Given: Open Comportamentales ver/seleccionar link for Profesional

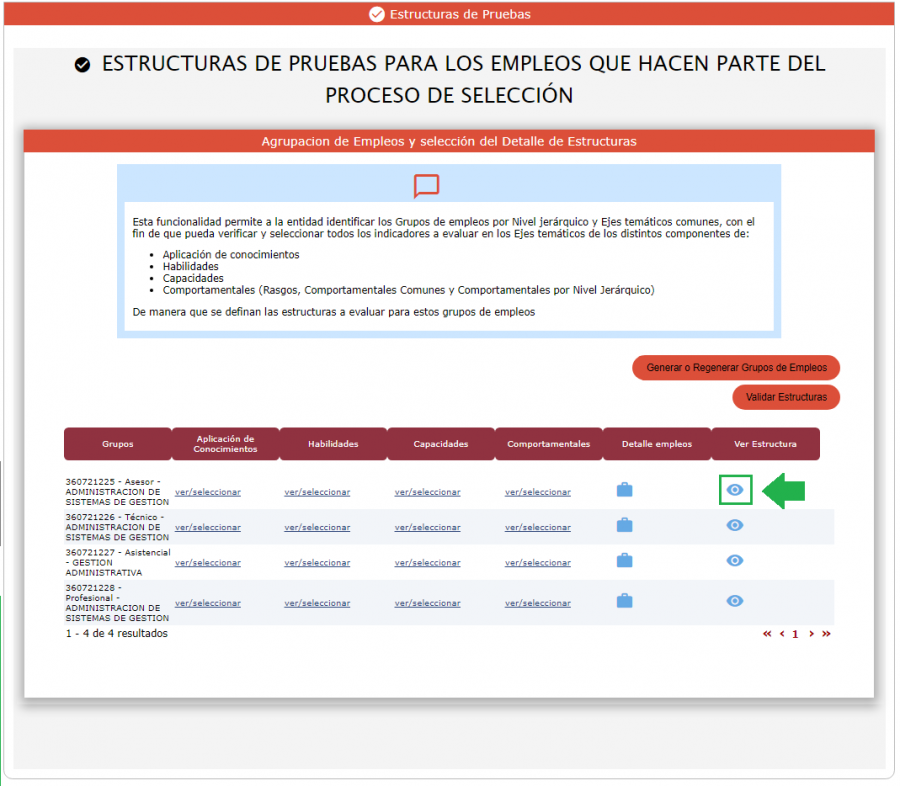Looking at the screenshot, I should [537, 603].
